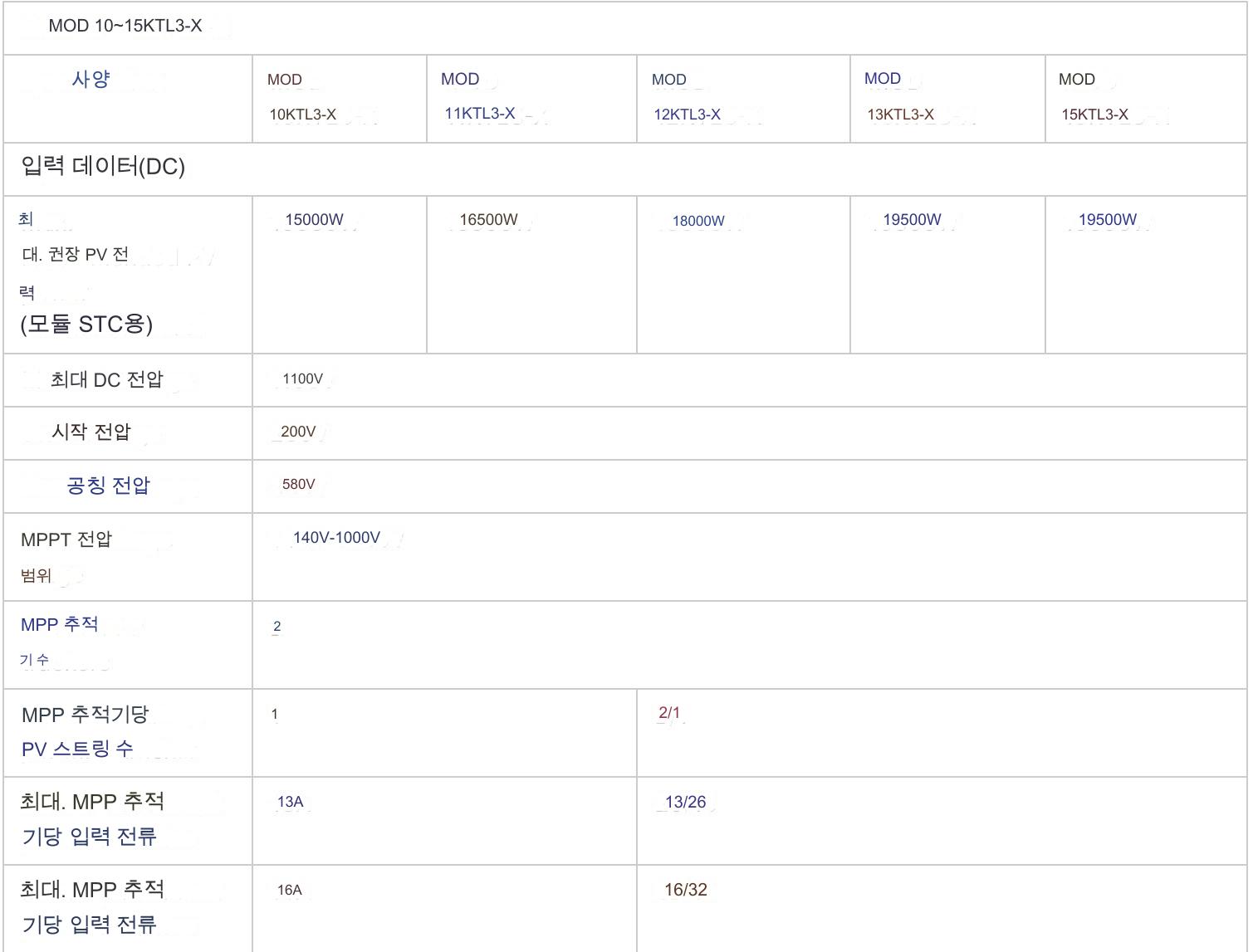
Task: Click the 13/26 input current value
Action: pyautogui.click(x=685, y=803)
